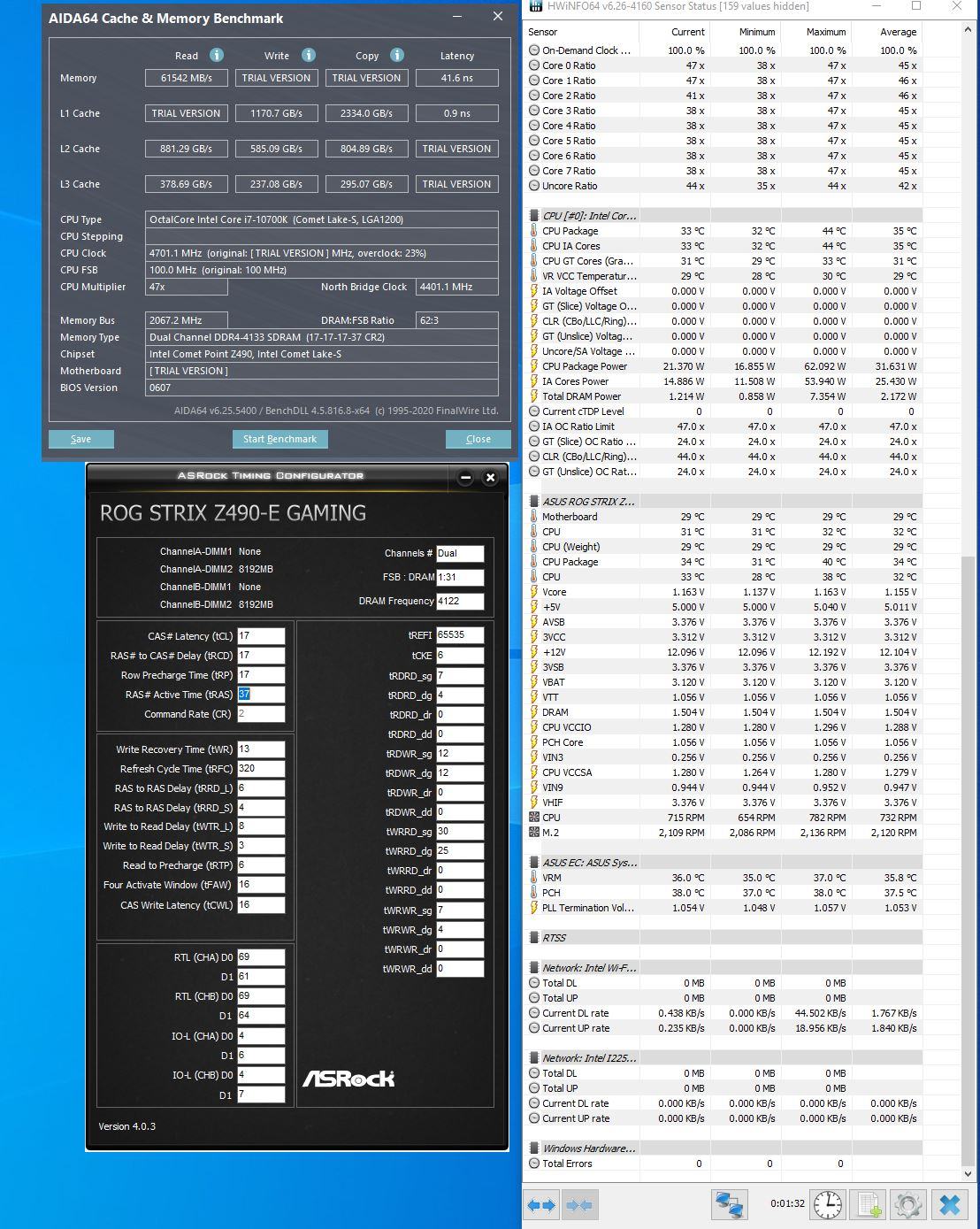
Task: Click the Core 0 Ratio clock icon
Action: coord(534,65)
